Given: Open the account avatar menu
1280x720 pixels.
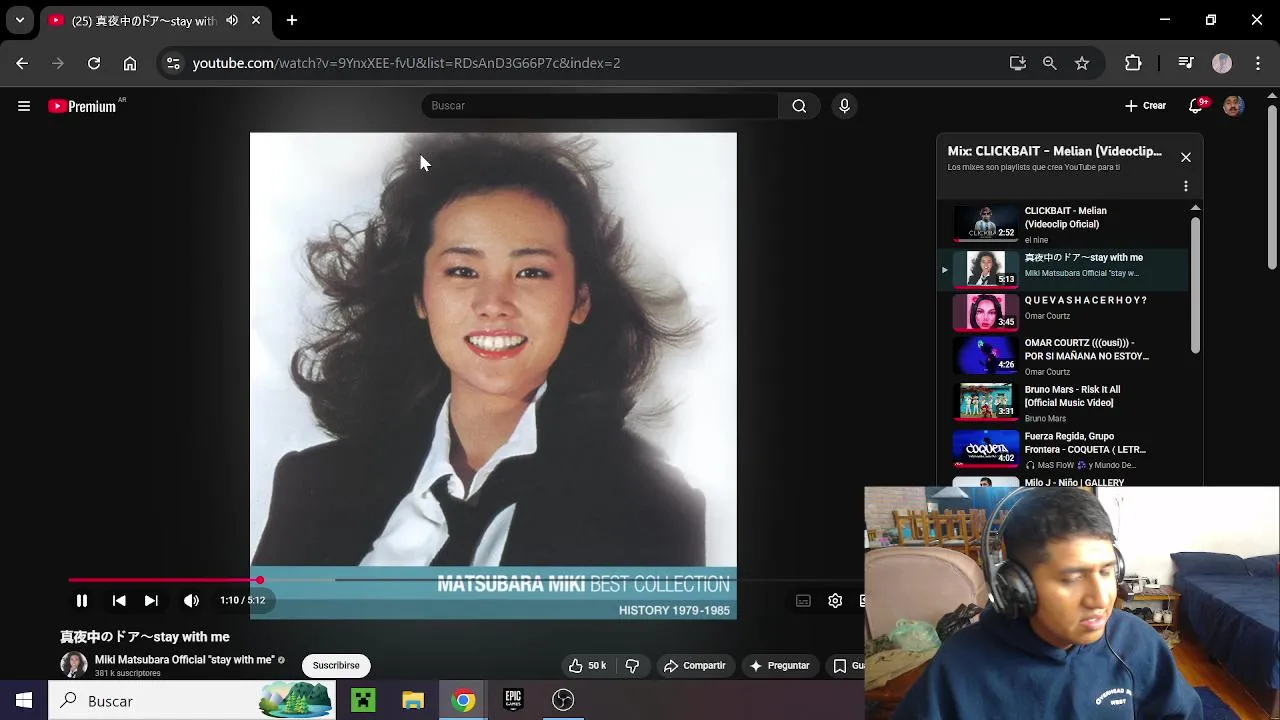Looking at the screenshot, I should (x=1234, y=106).
